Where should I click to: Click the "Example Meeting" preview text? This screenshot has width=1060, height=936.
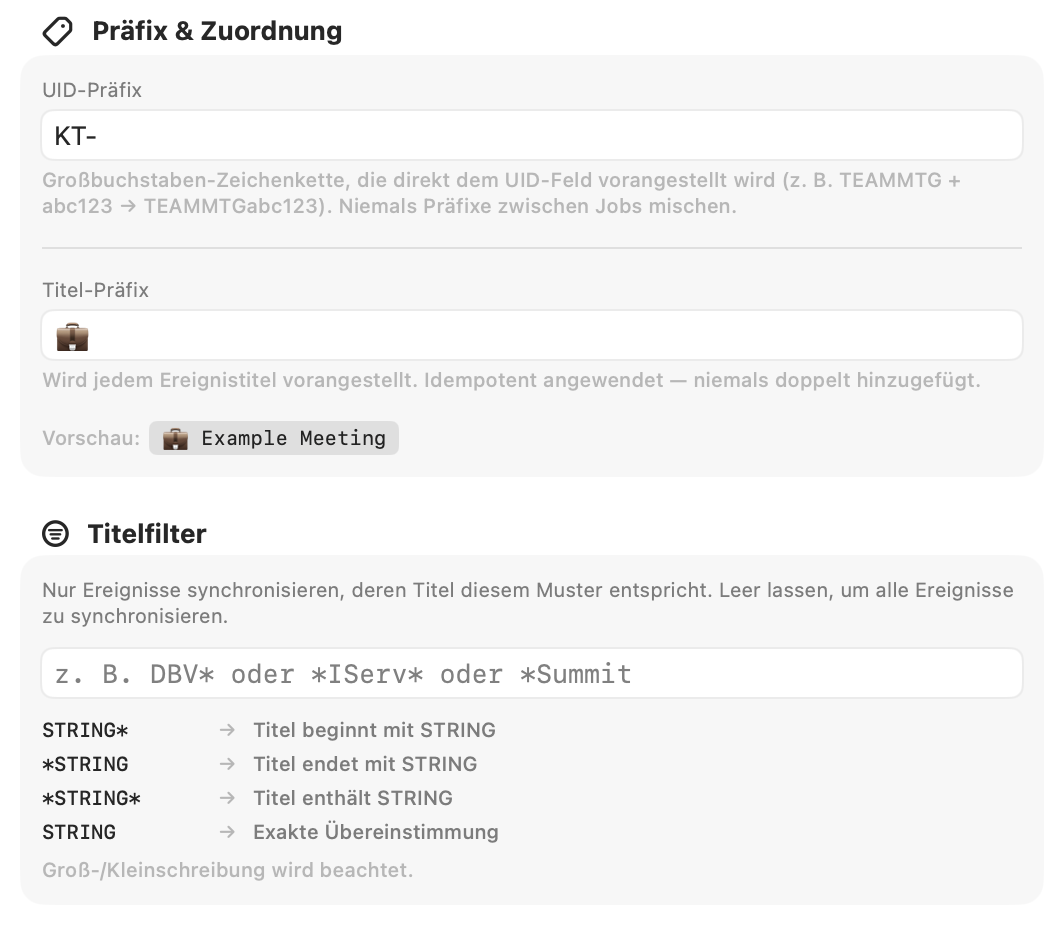pyautogui.click(x=293, y=438)
